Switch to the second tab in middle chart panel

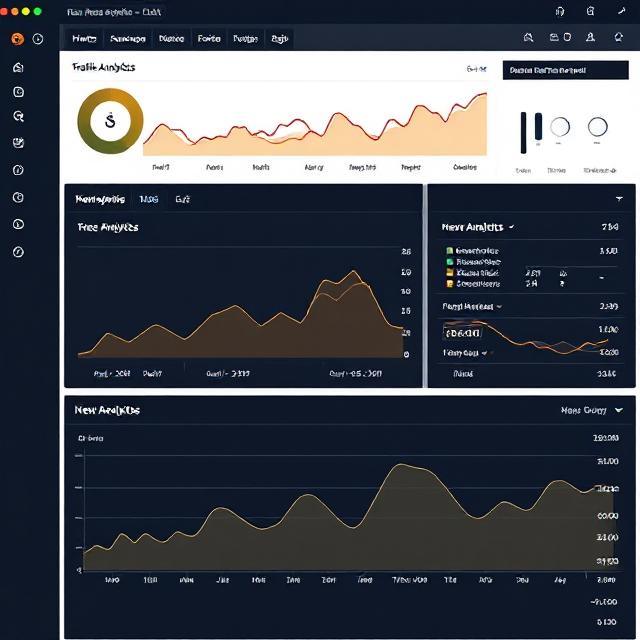pos(149,199)
